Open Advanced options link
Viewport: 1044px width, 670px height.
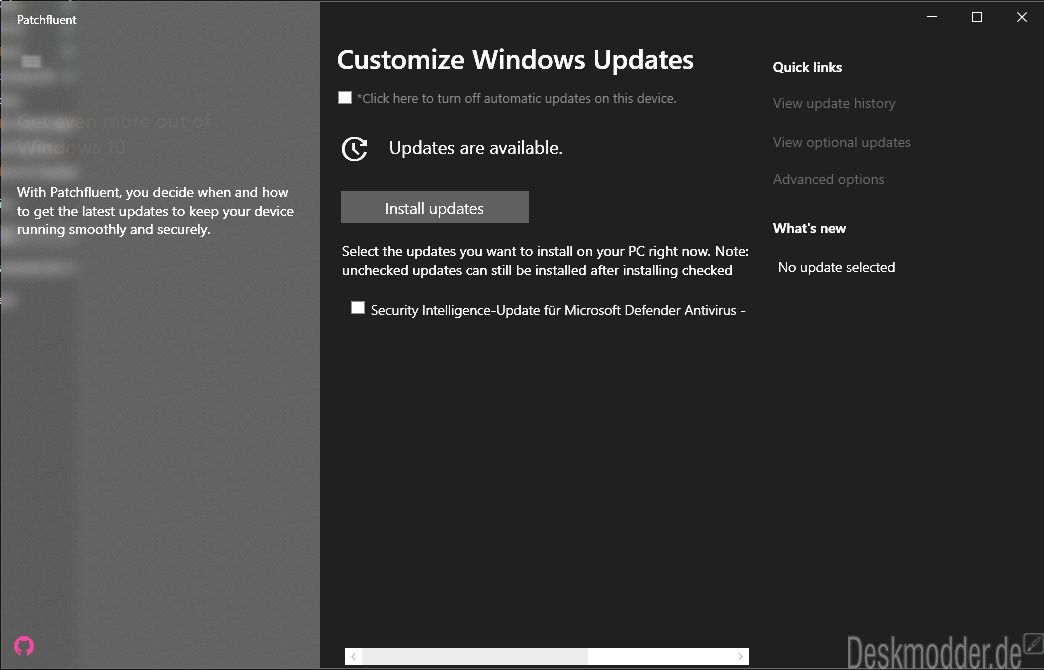click(x=828, y=179)
